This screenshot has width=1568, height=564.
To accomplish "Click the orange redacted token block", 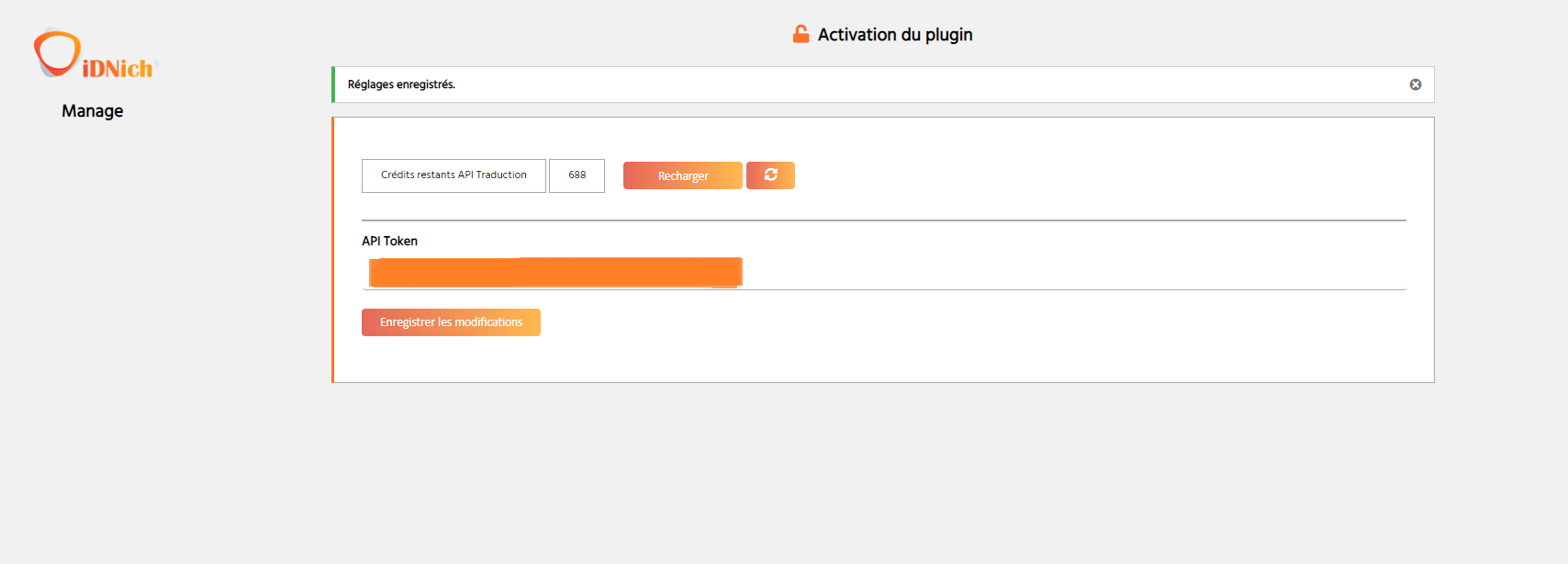I will click(555, 272).
